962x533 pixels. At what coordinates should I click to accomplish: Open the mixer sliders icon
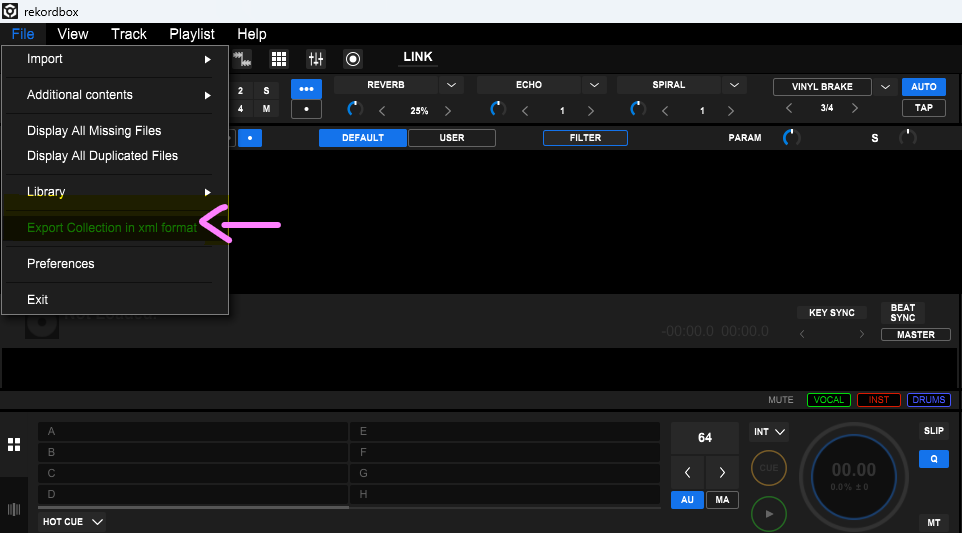tap(316, 59)
